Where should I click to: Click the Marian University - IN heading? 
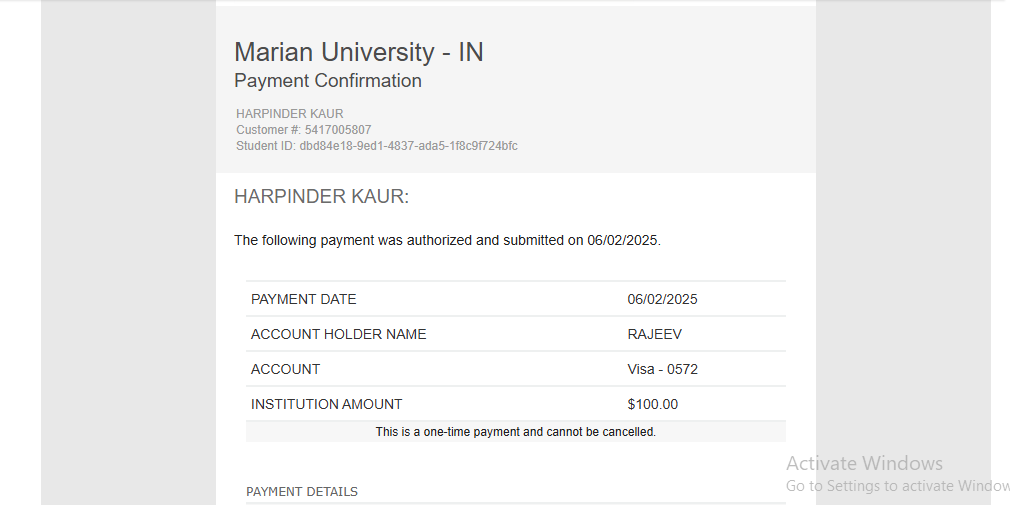pos(359,52)
